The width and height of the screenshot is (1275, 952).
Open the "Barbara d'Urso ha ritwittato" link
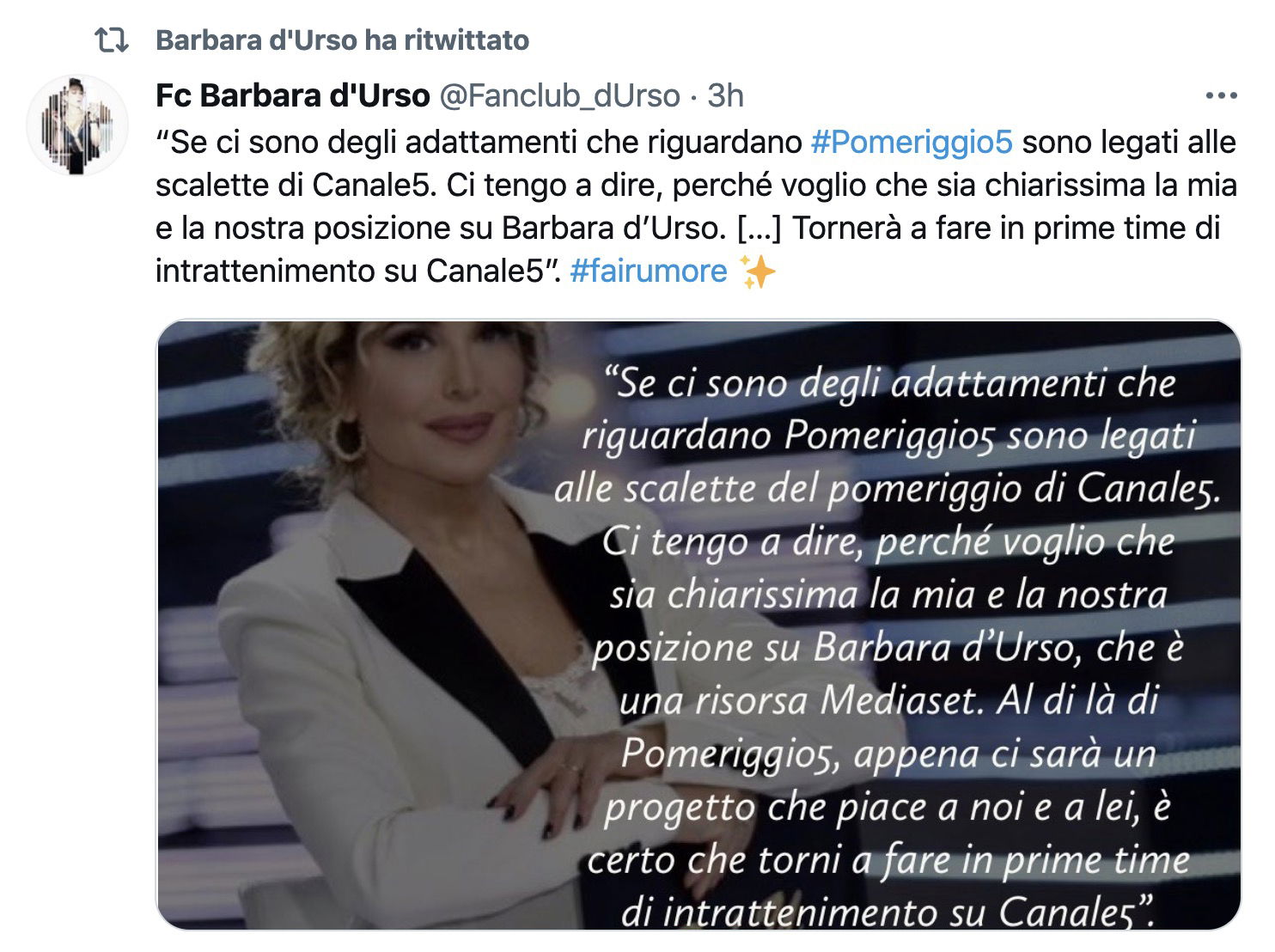pyautogui.click(x=343, y=40)
